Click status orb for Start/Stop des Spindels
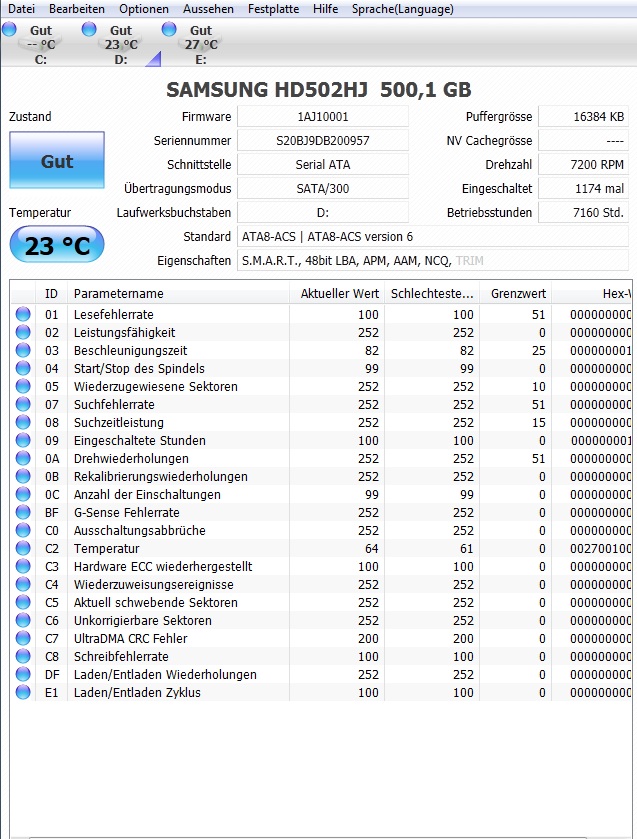Screen dimensions: 637x839 (x=23, y=368)
